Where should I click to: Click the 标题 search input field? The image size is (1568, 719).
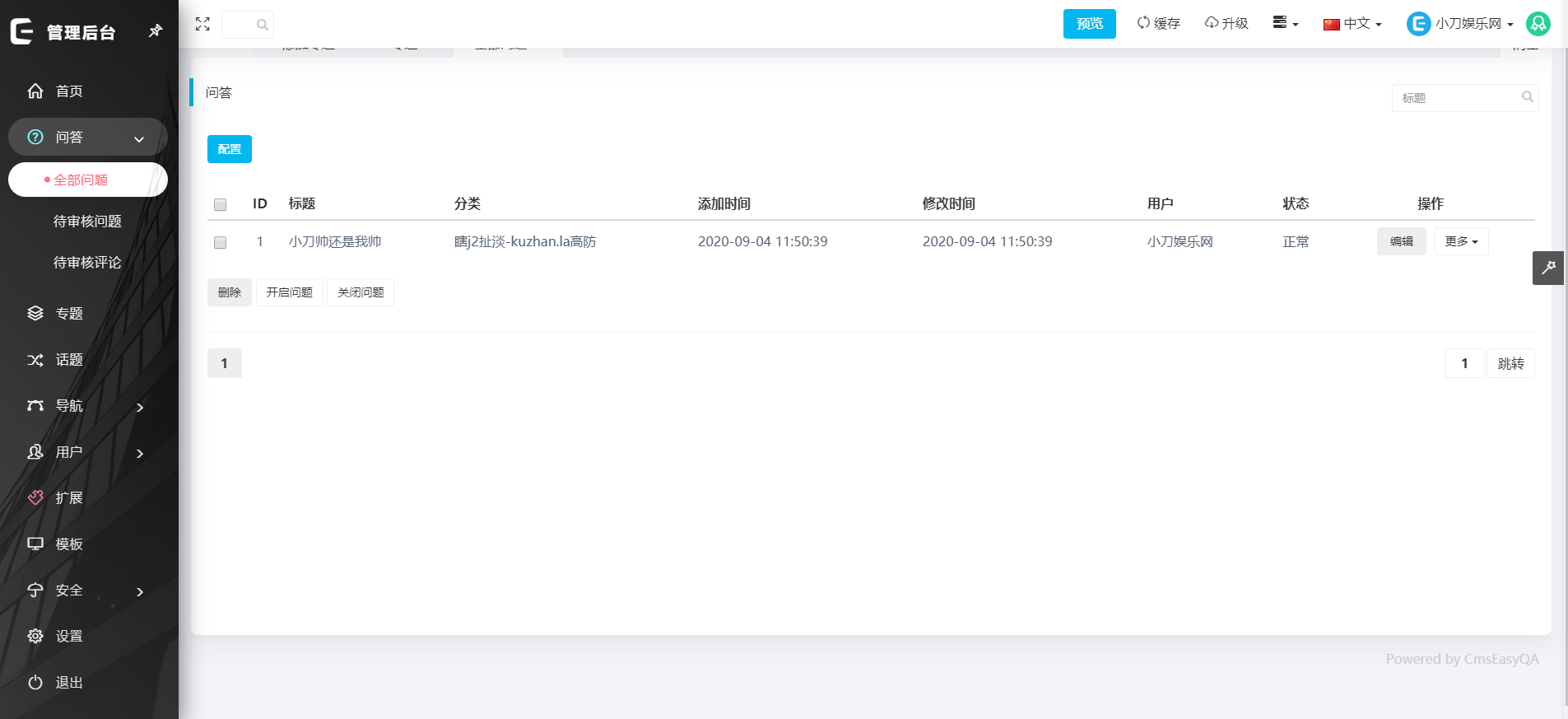[1457, 98]
